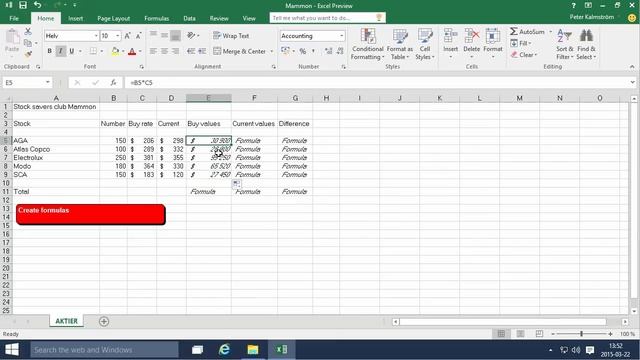This screenshot has height=360, width=640.
Task: Switch to the Insert tab
Action: coord(76,18)
